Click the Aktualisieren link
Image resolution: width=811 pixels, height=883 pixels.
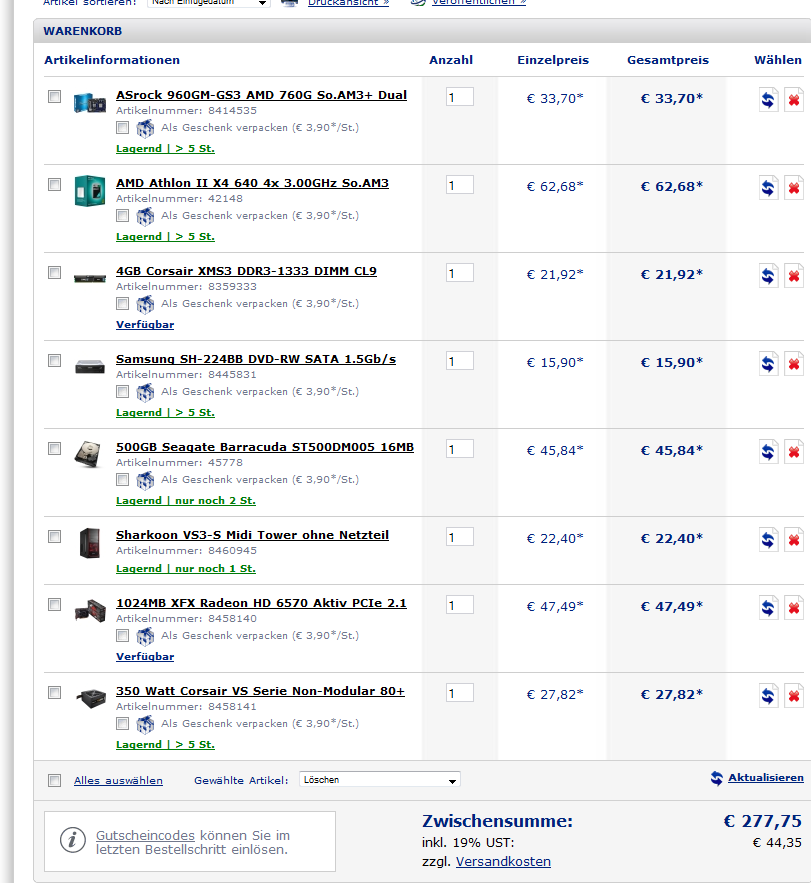(x=765, y=778)
